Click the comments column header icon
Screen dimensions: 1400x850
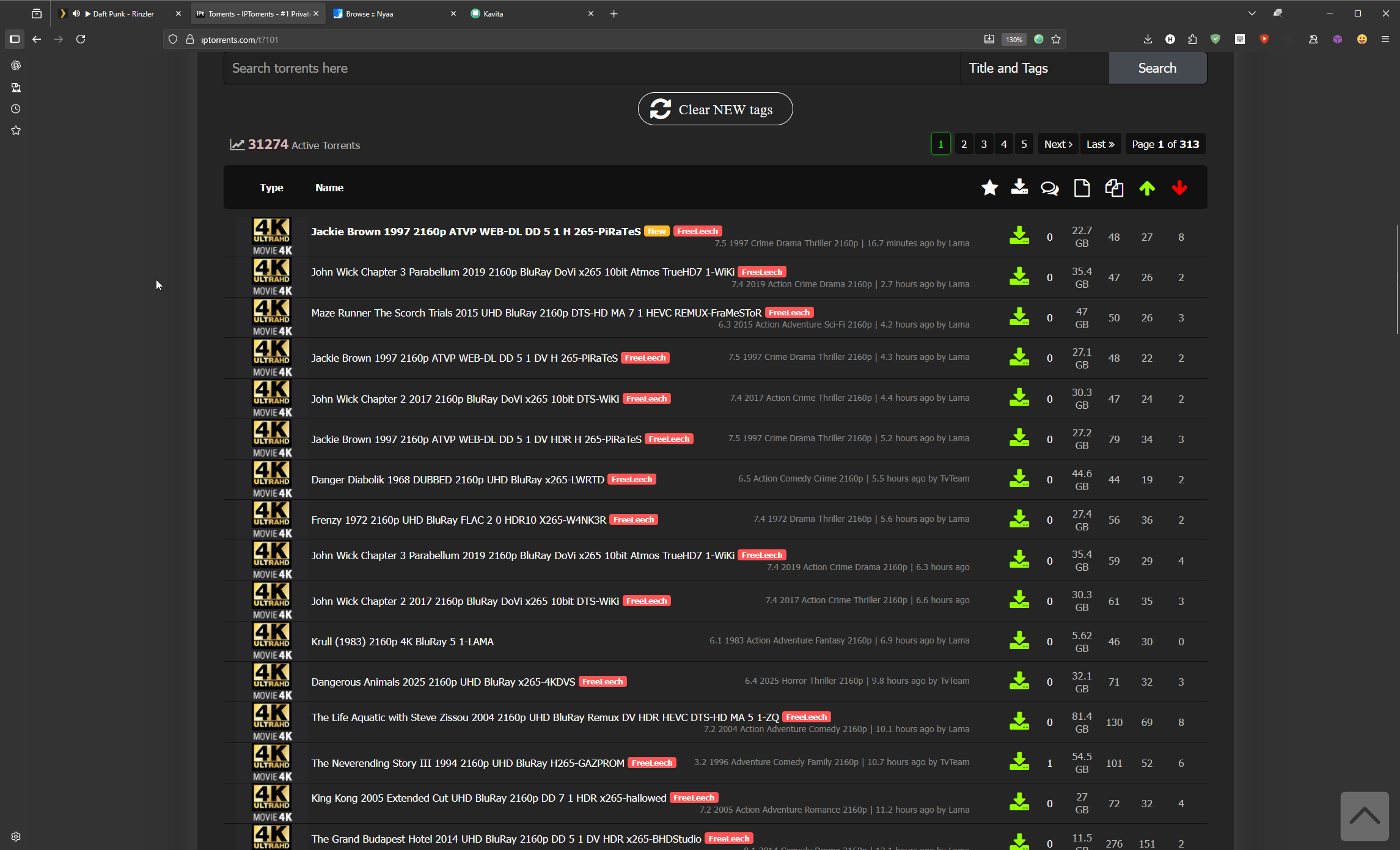[x=1049, y=188]
